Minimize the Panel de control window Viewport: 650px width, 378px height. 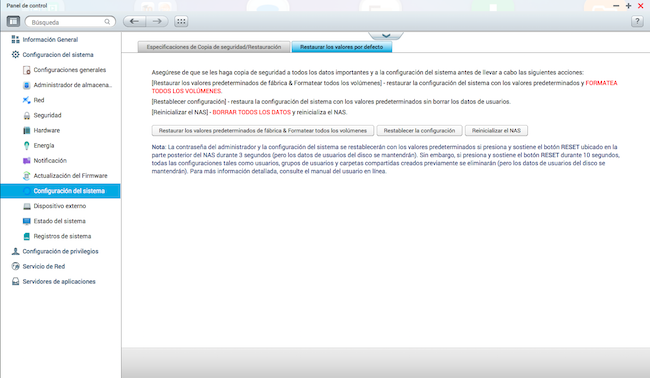click(616, 6)
